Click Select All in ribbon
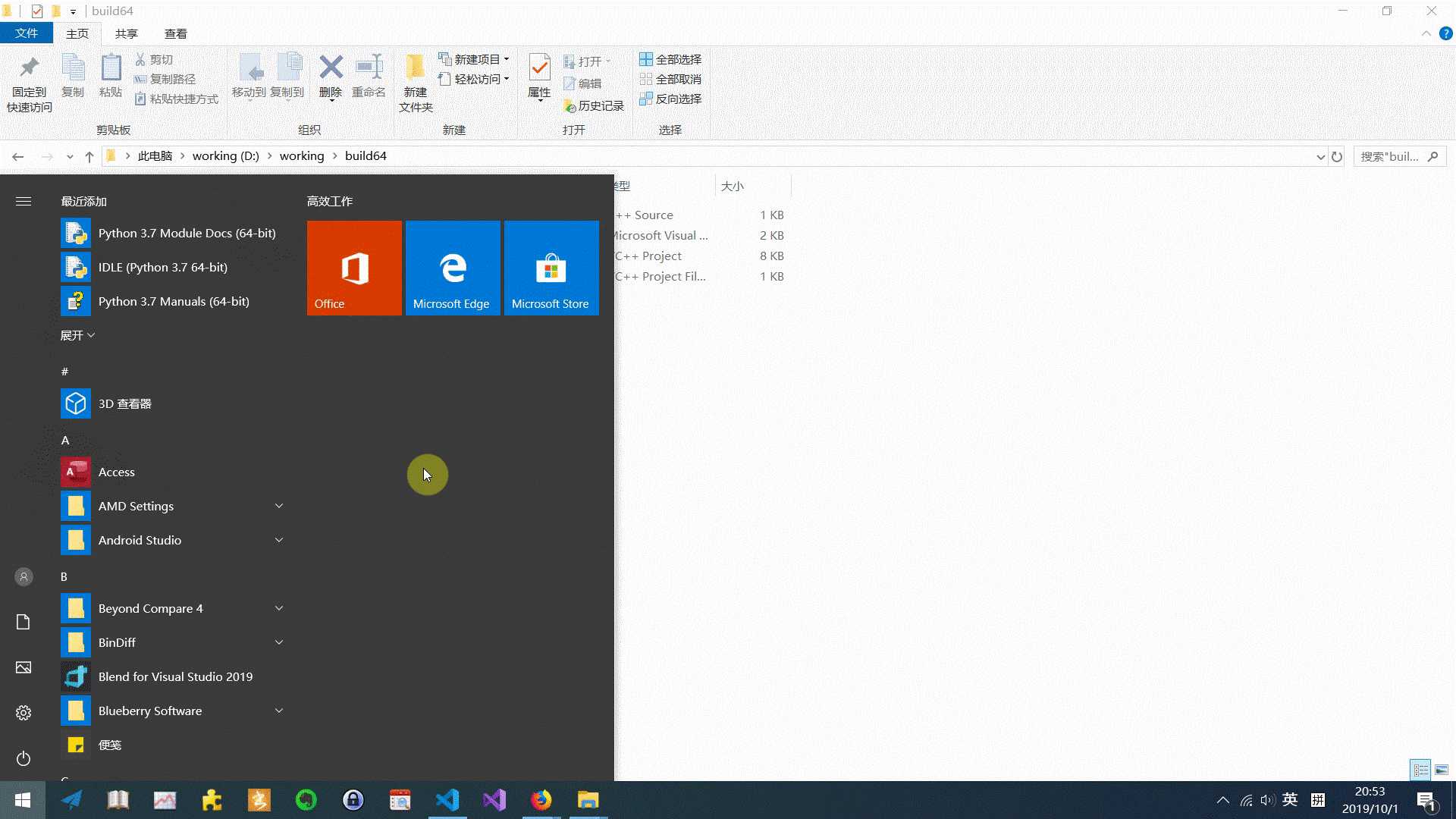The width and height of the screenshot is (1456, 819). [670, 59]
